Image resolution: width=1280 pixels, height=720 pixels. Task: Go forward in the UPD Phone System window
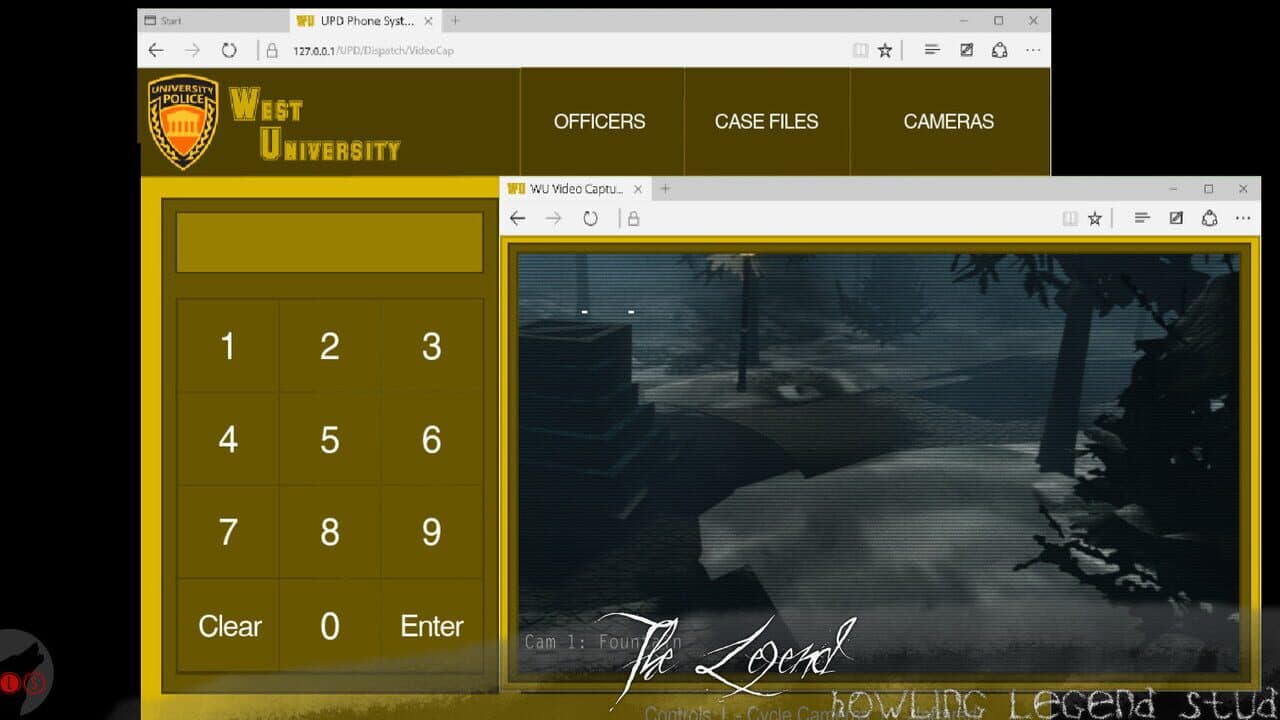[x=192, y=50]
